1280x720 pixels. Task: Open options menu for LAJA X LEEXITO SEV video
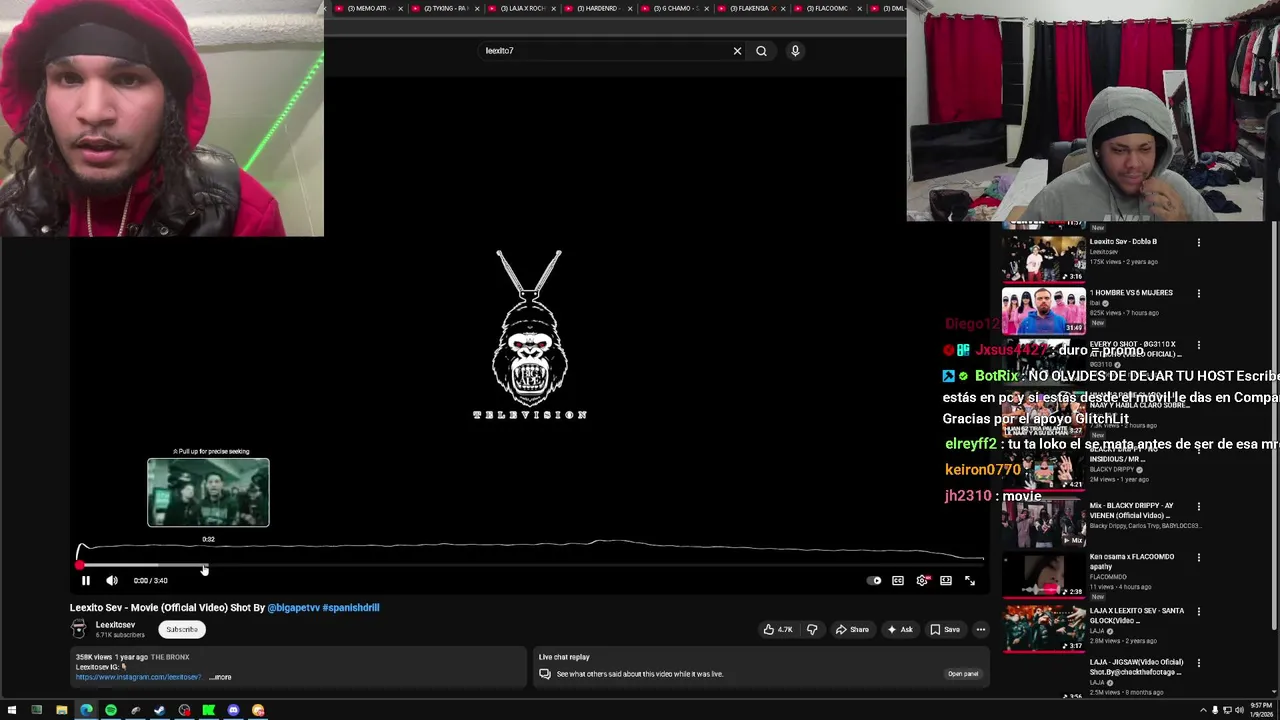pyautogui.click(x=1199, y=611)
